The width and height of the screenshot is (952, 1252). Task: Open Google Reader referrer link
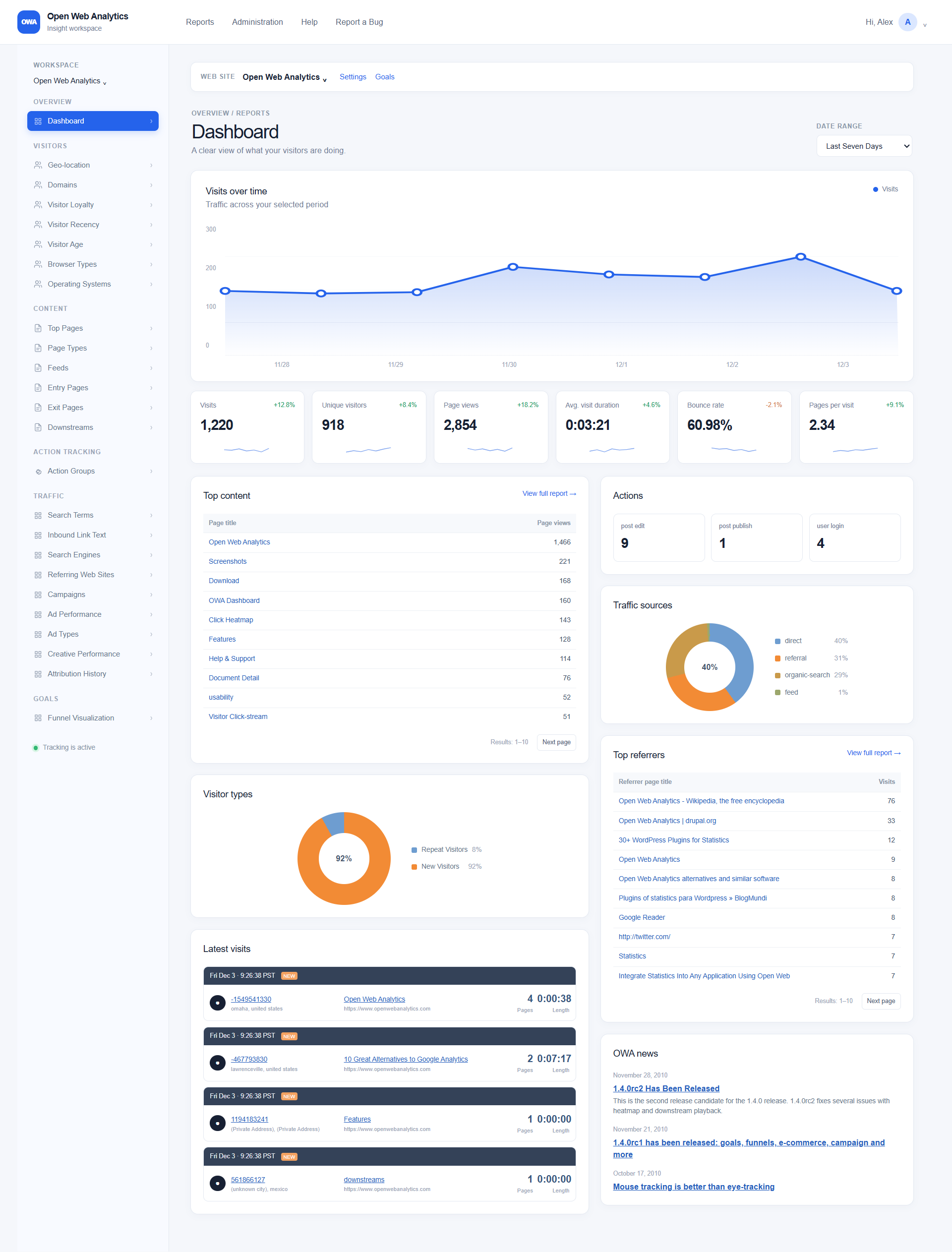point(642,918)
